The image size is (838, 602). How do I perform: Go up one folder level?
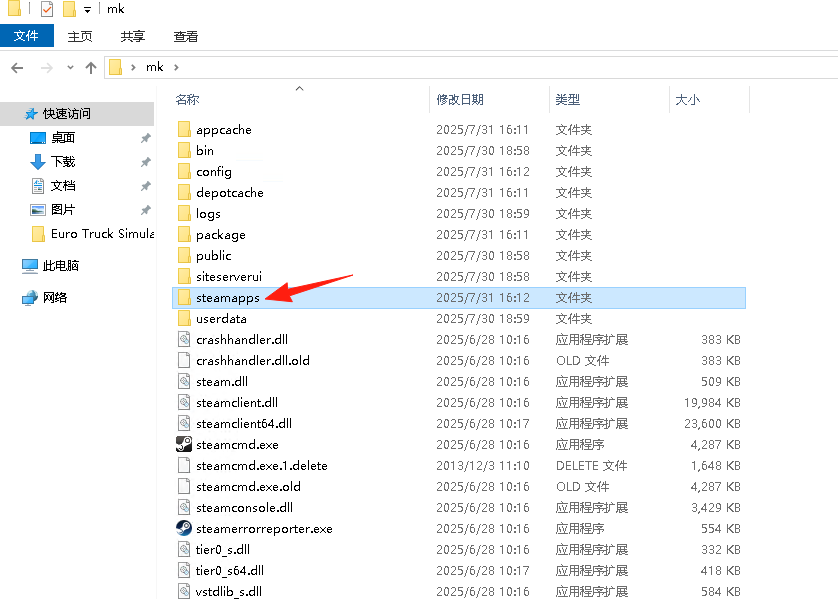91,68
